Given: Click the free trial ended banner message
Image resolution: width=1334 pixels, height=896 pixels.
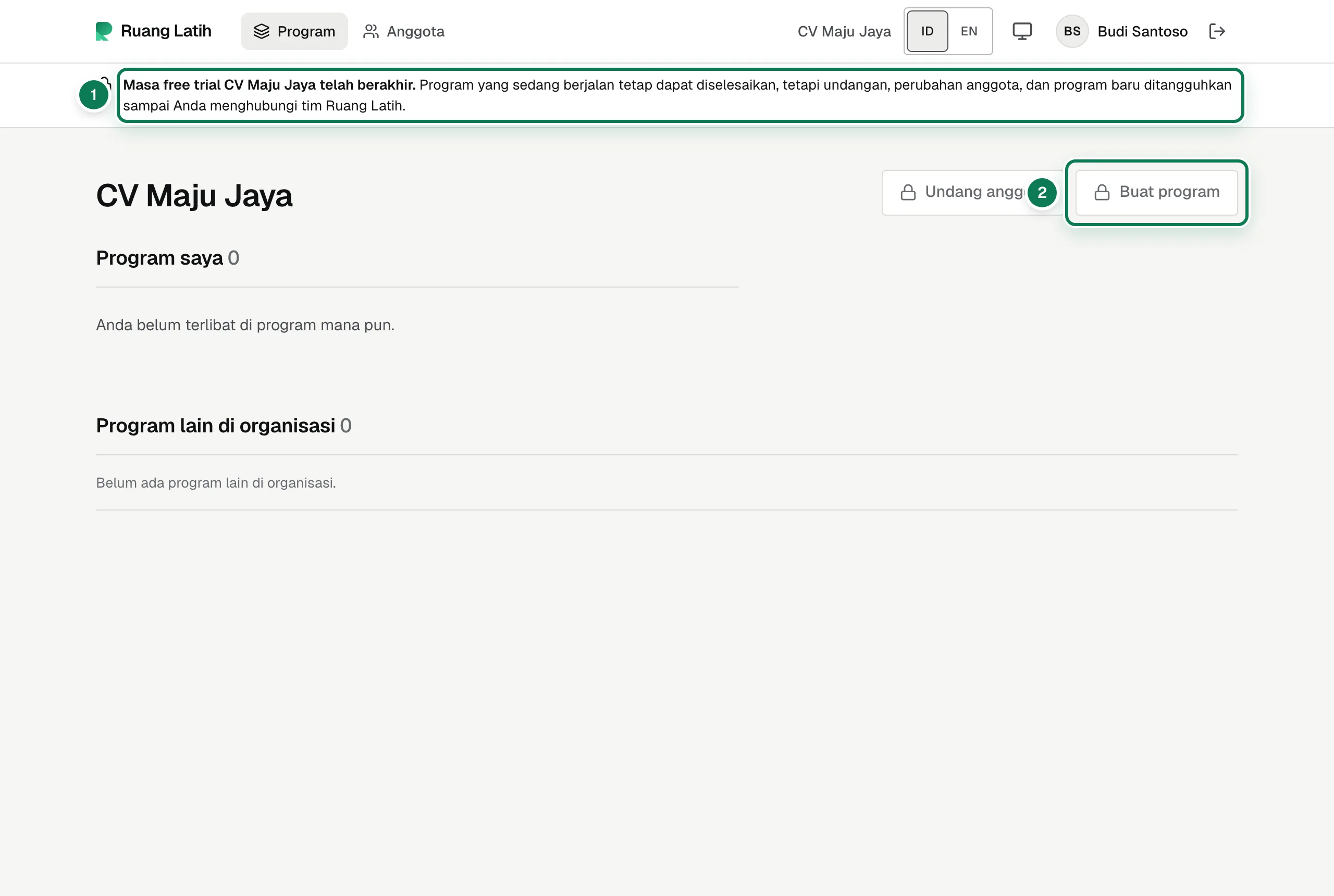Looking at the screenshot, I should point(679,95).
